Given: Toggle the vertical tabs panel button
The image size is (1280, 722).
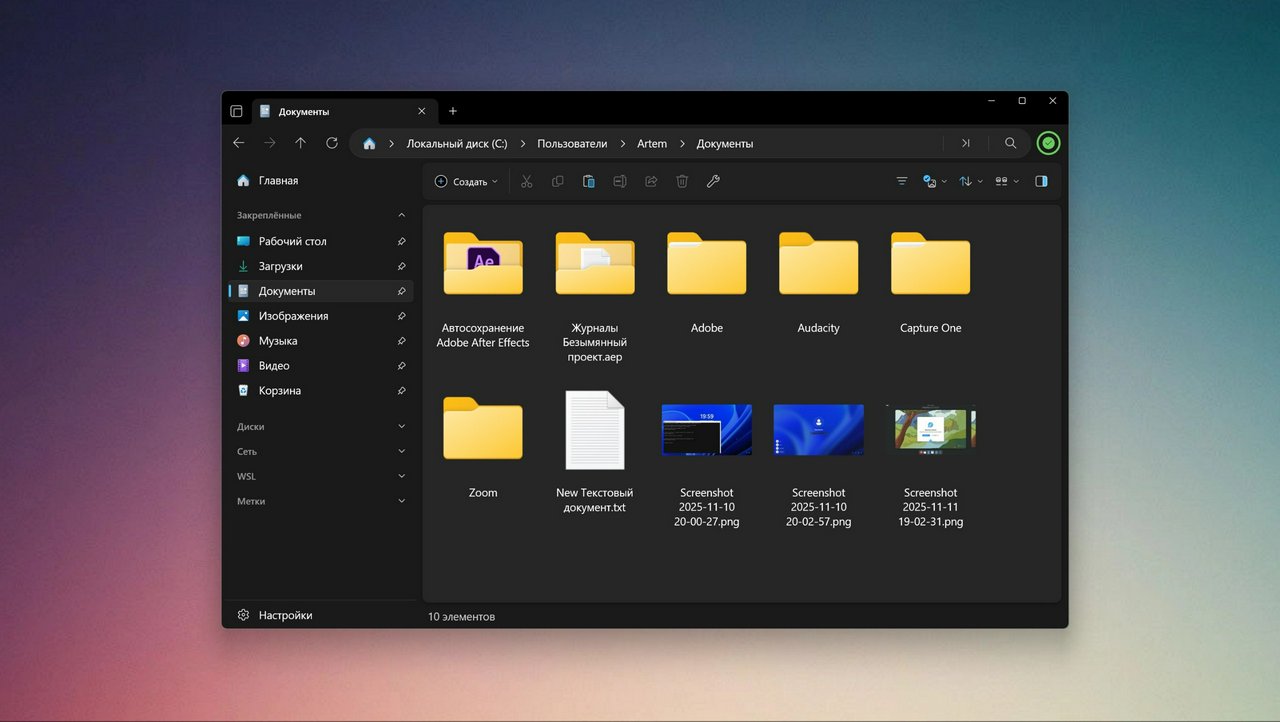Looking at the screenshot, I should (237, 111).
